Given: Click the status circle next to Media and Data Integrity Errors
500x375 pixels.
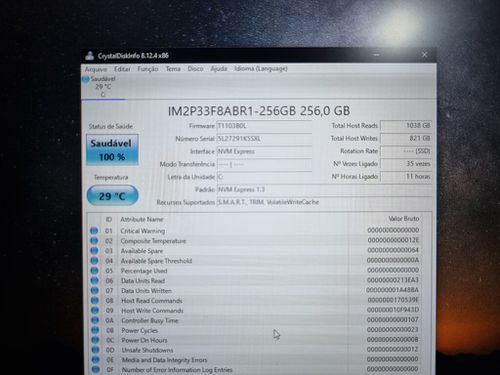Looking at the screenshot, I should [96, 360].
